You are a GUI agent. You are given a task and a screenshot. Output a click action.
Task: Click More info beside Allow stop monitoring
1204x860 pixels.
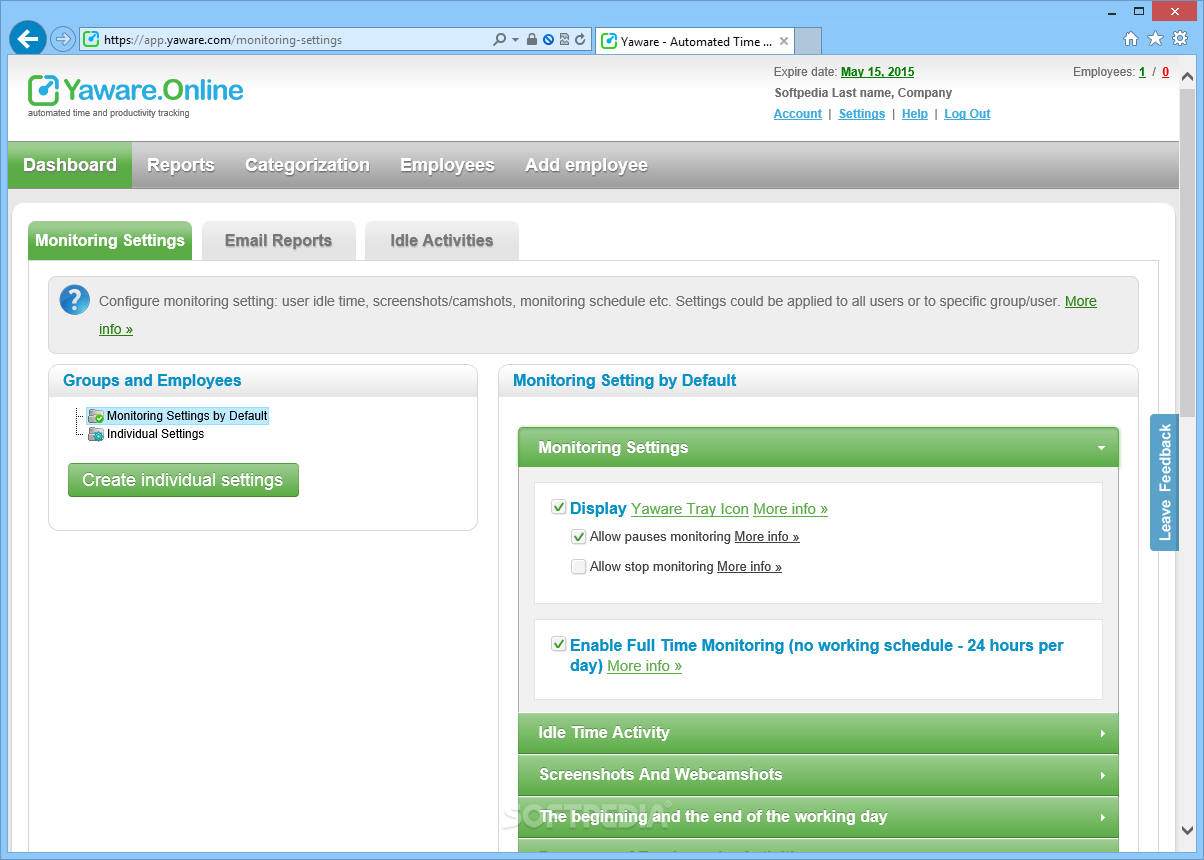749,567
